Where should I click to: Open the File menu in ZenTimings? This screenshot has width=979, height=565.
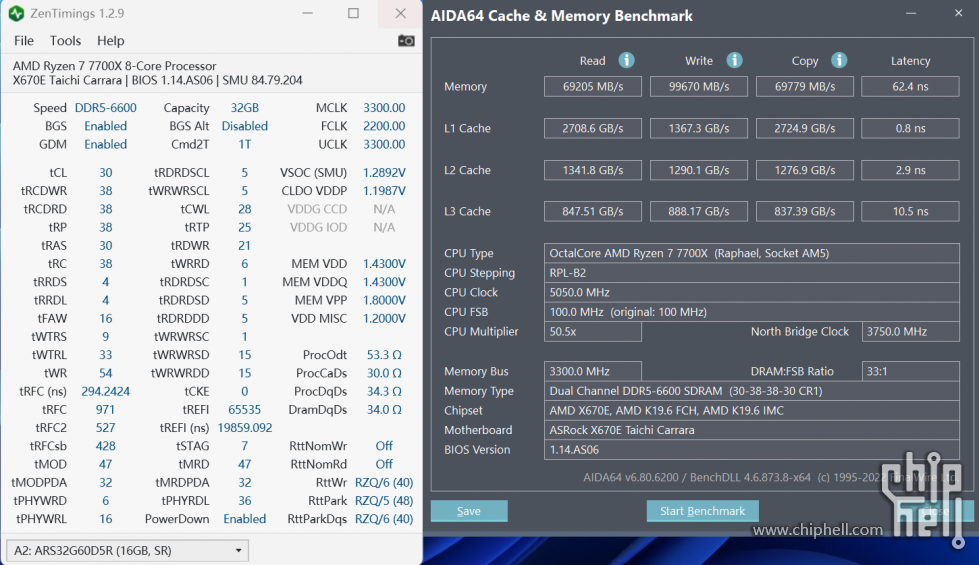pyautogui.click(x=24, y=41)
